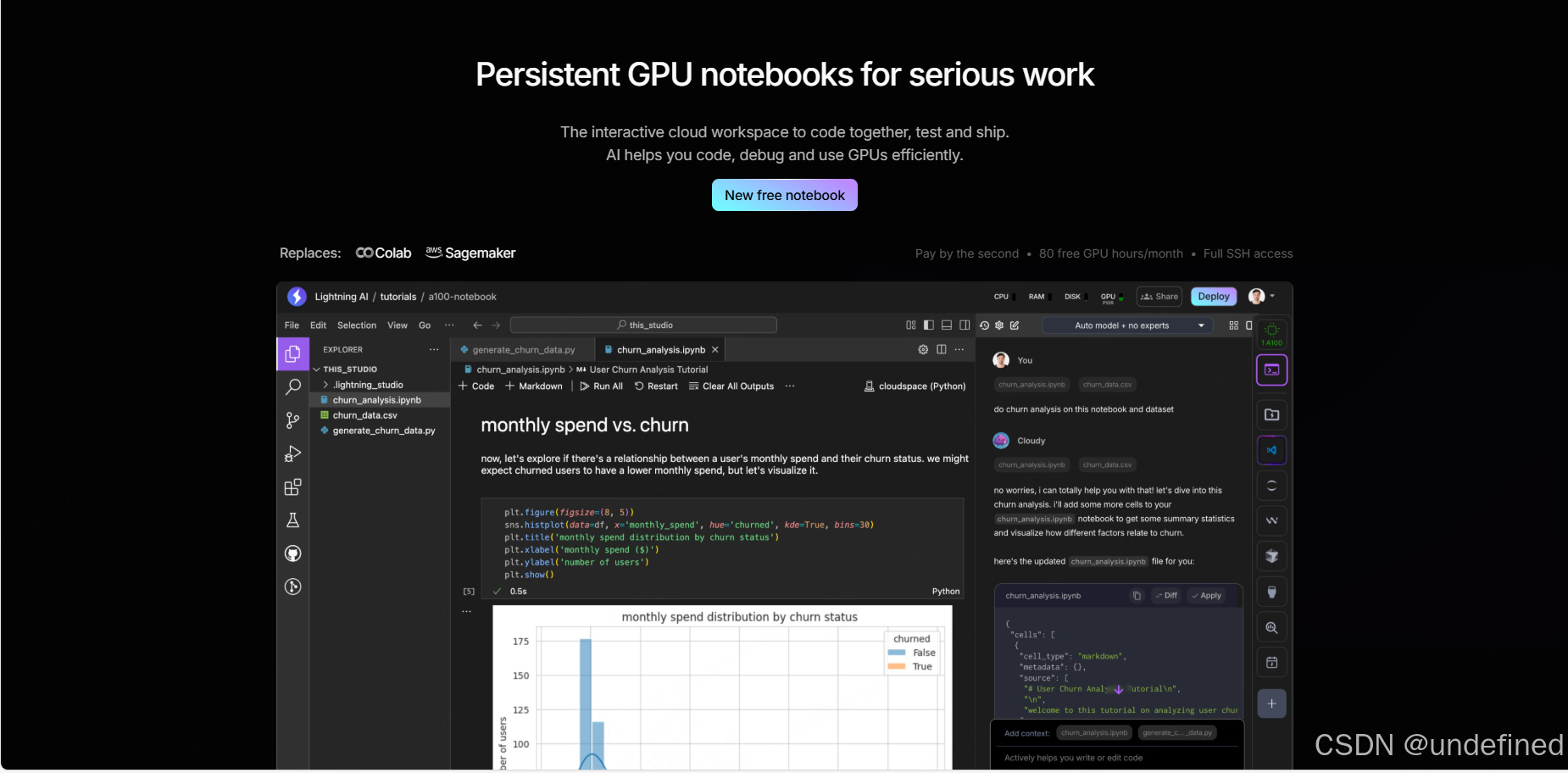
Task: Toggle the primary side bar layout icon
Action: tap(929, 325)
